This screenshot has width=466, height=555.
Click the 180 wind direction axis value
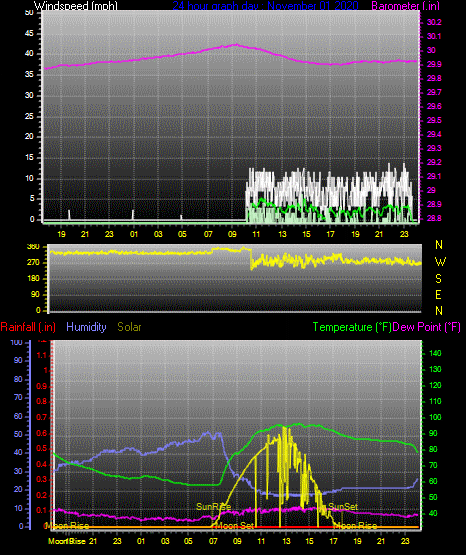point(33,279)
